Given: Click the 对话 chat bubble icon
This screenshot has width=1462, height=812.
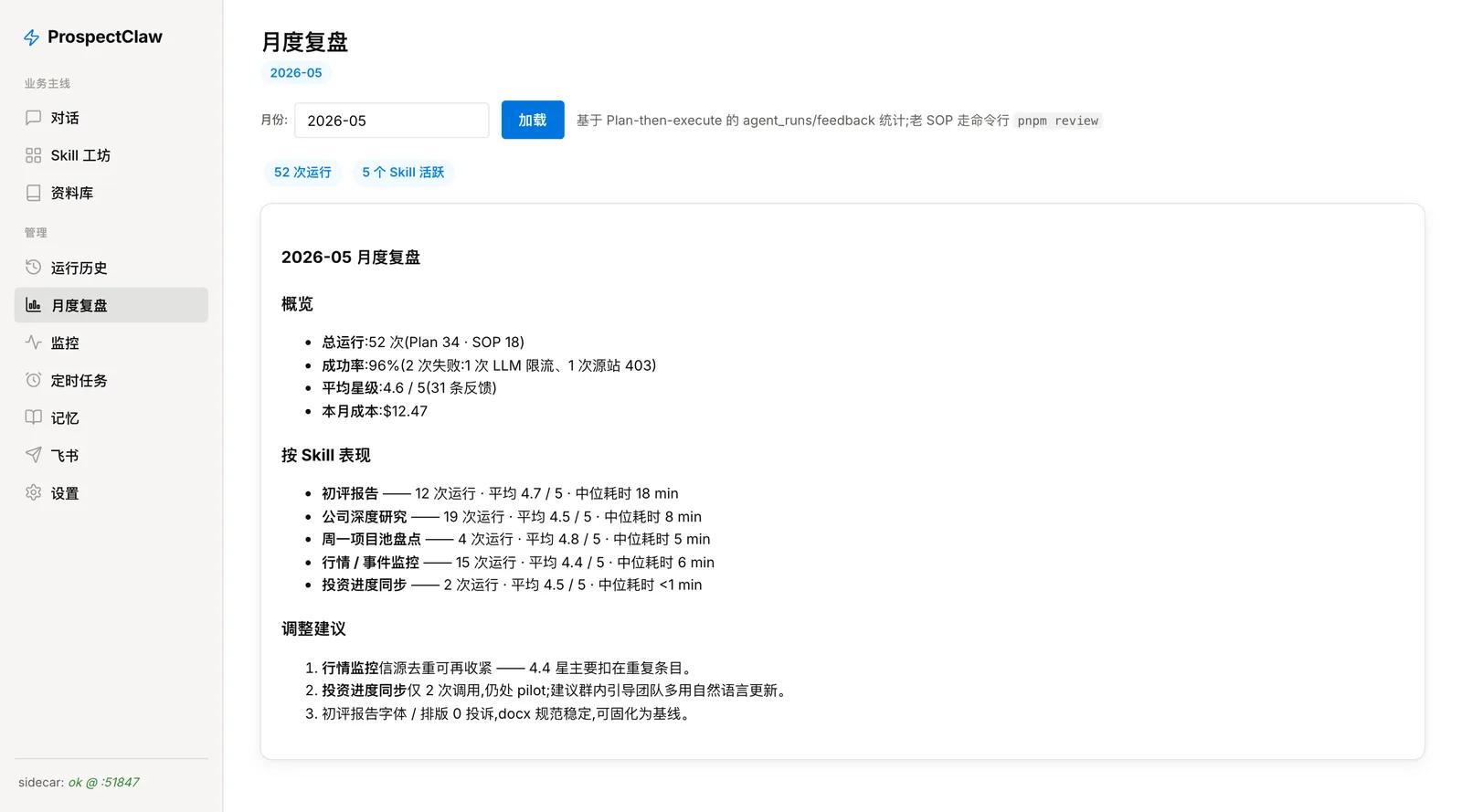Looking at the screenshot, I should click(34, 118).
